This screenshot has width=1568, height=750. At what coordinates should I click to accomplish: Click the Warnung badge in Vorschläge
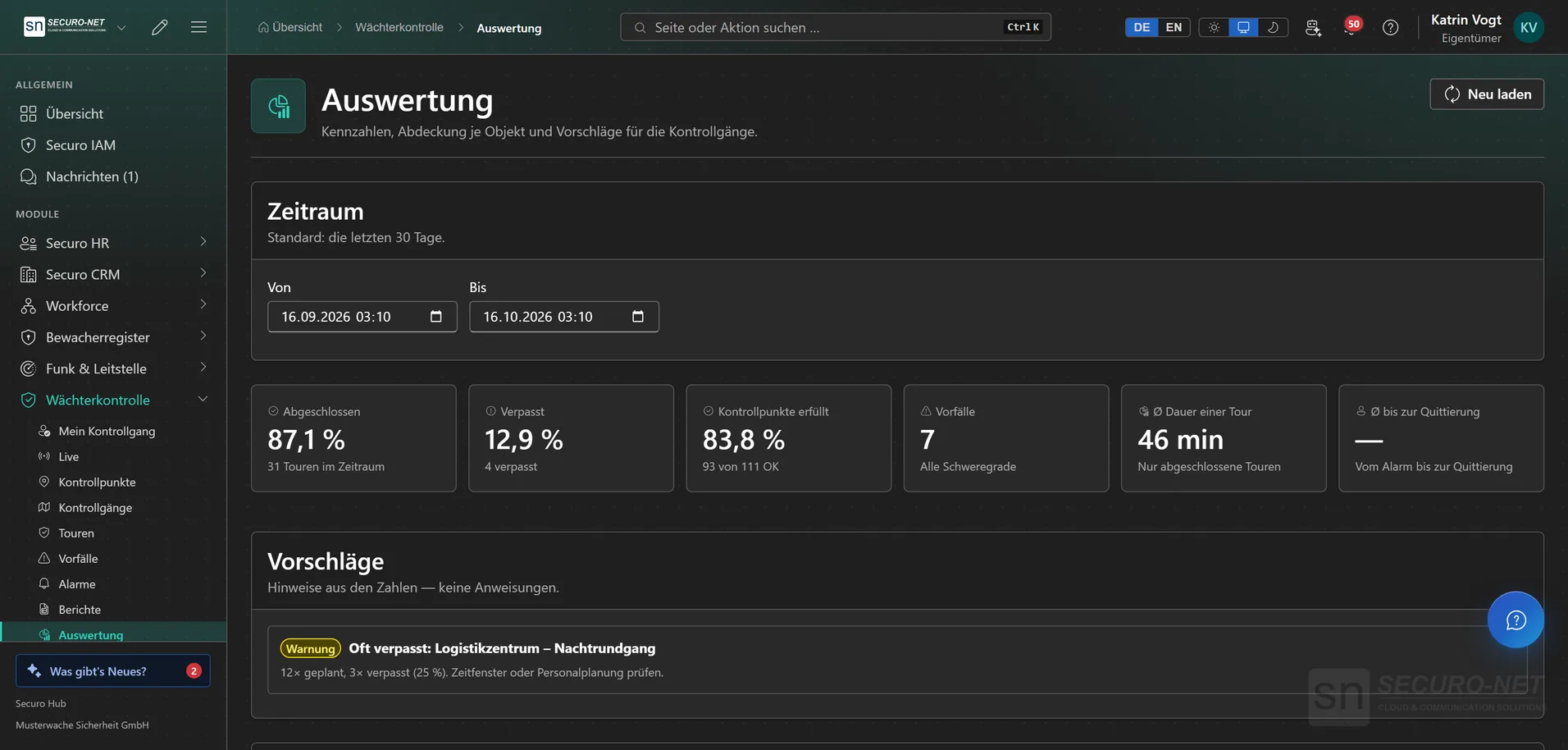pos(310,648)
